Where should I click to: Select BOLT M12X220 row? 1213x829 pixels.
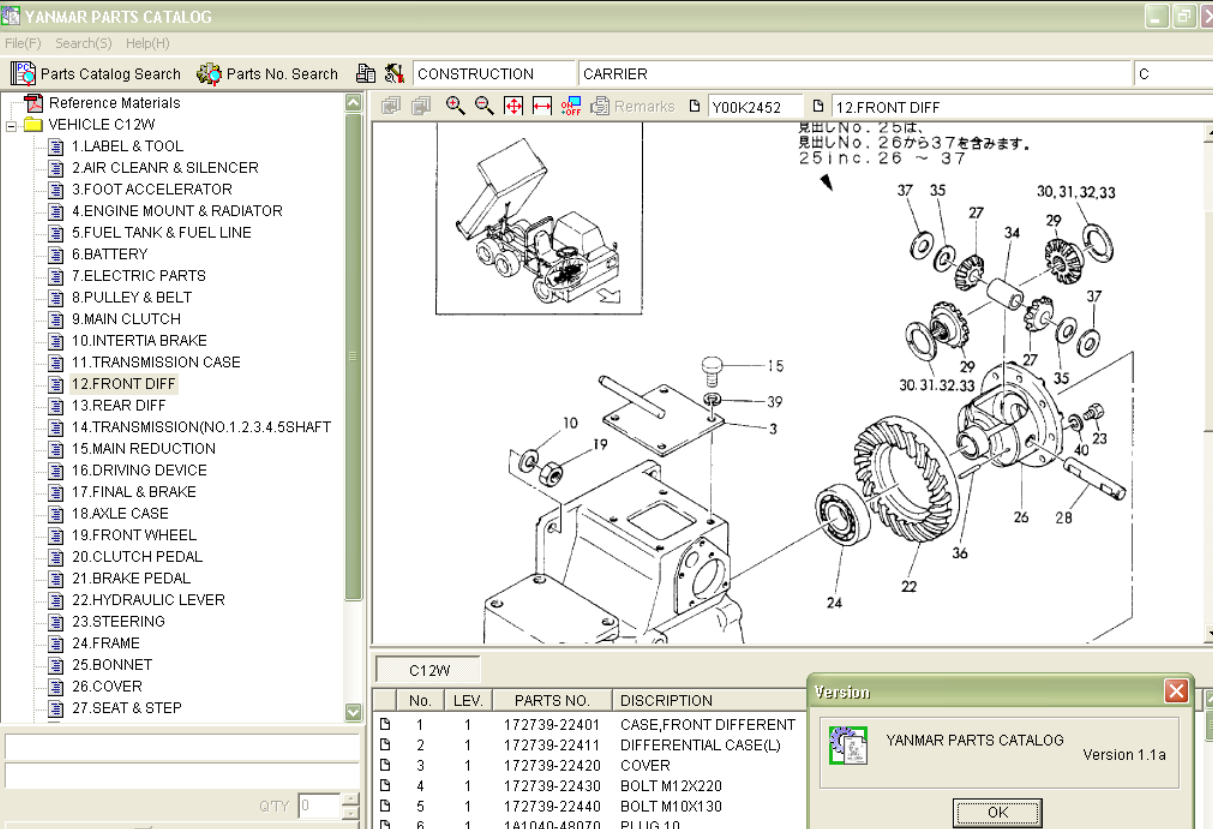pyautogui.click(x=590, y=786)
